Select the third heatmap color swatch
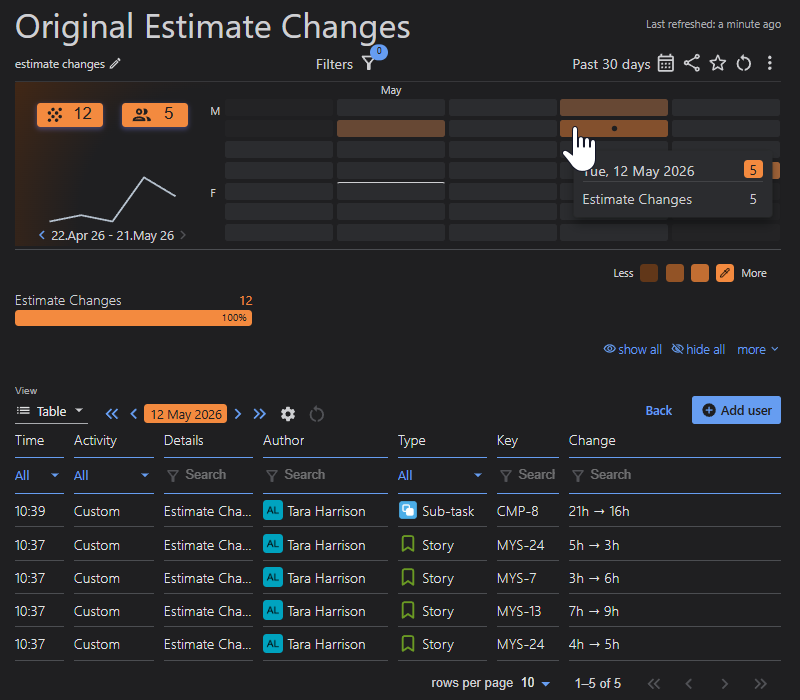Viewport: 800px width, 700px height. (699, 273)
